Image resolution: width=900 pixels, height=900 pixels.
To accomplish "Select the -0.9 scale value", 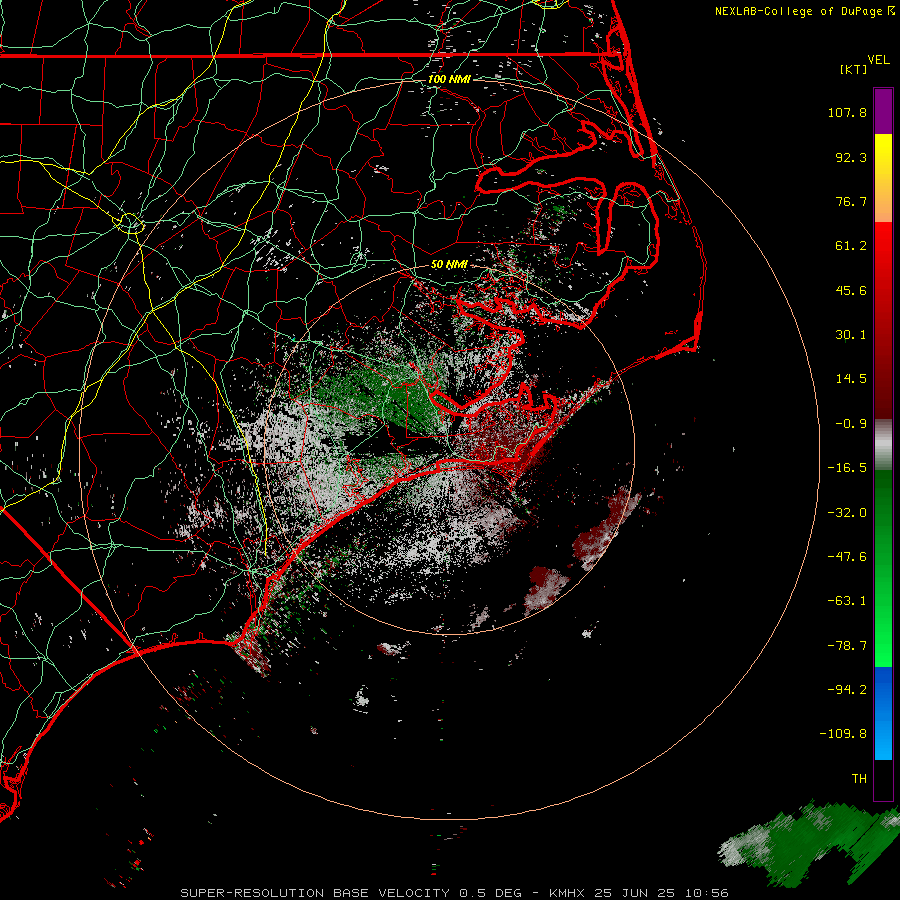I will (x=851, y=424).
